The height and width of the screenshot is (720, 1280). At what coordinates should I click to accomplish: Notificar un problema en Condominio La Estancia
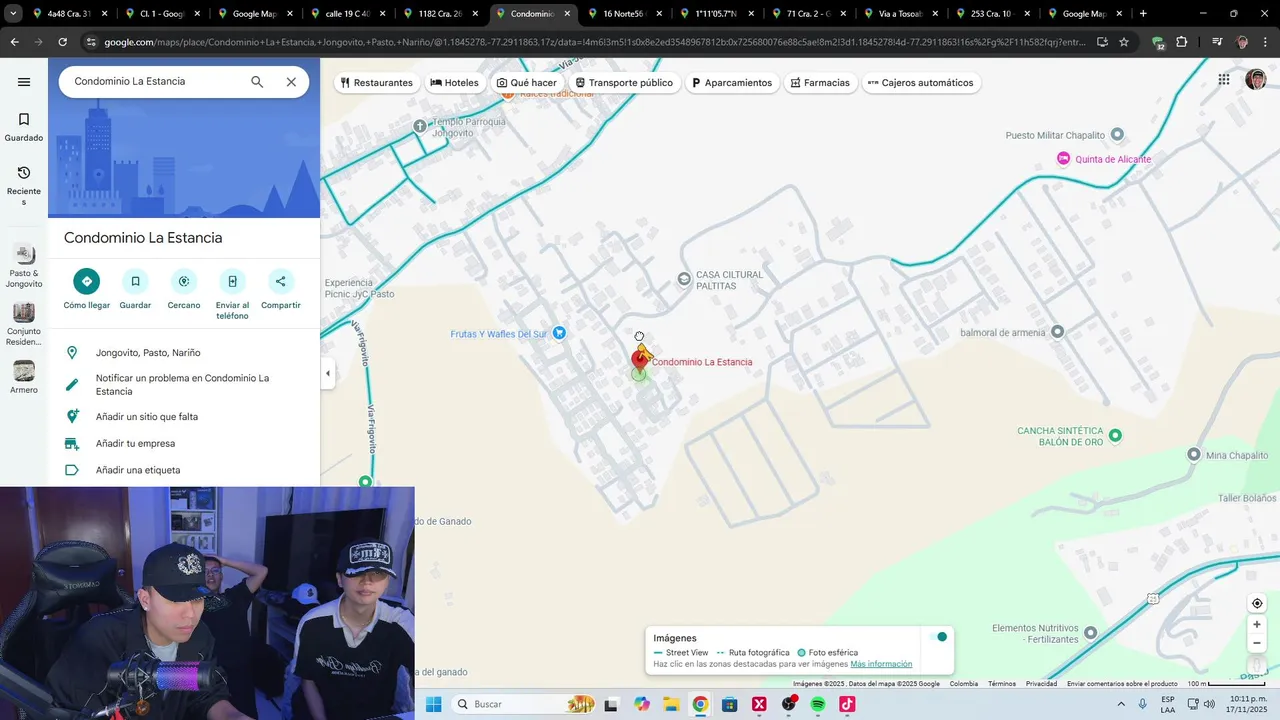(x=184, y=385)
